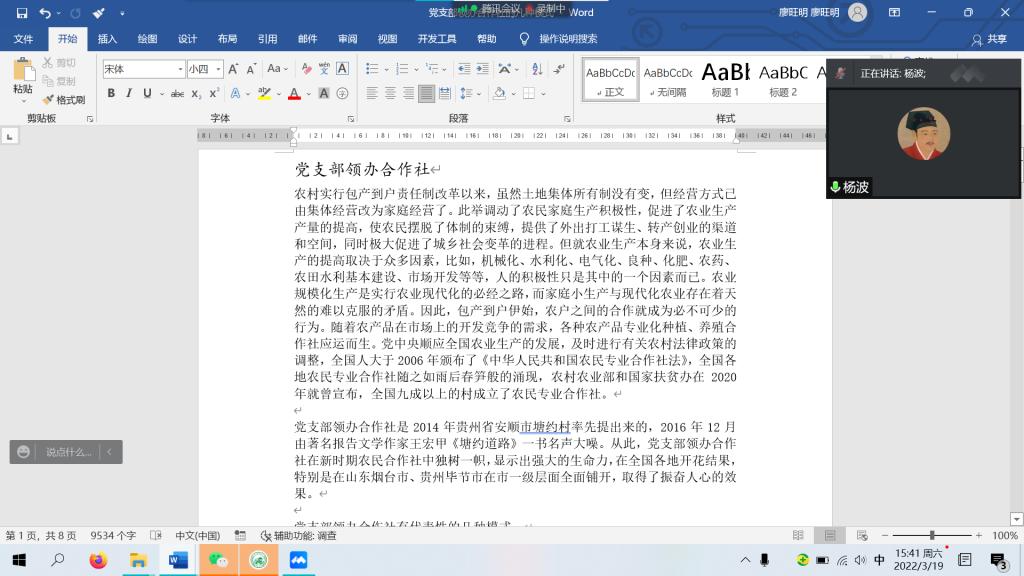Click the 共享 share button

[x=990, y=39]
